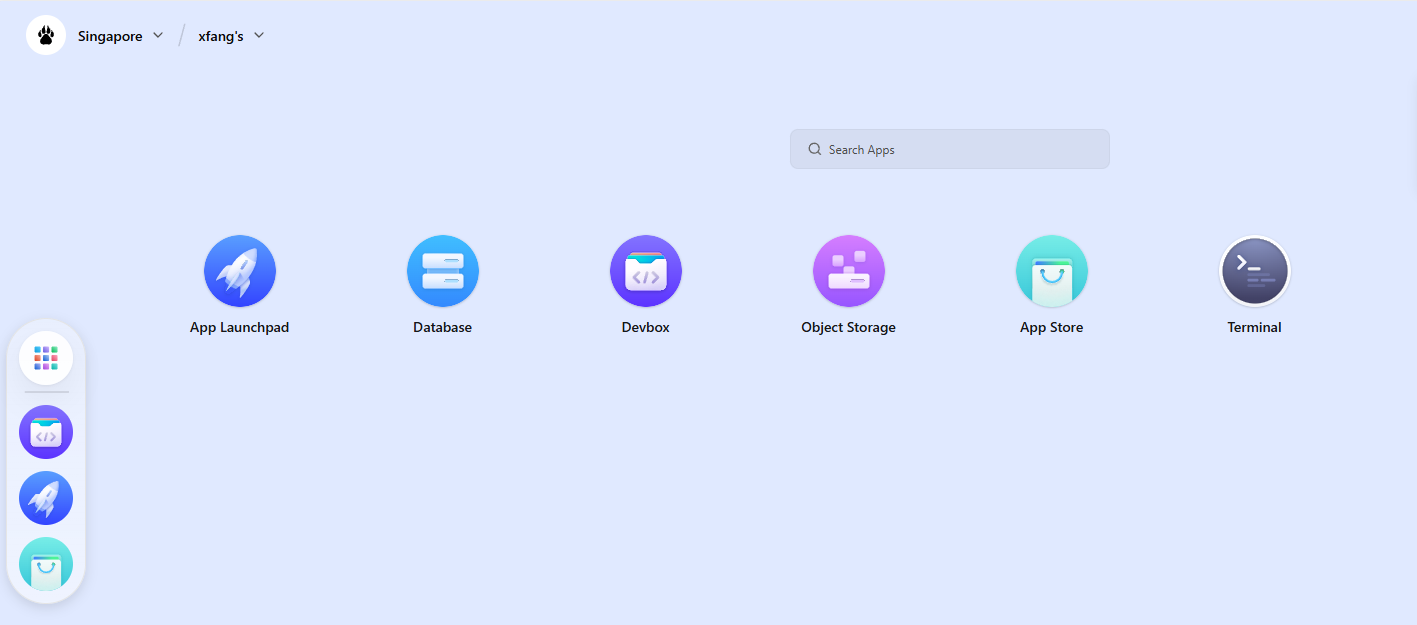
Task: Open the App Store bag icon in the grid
Action: [1052, 271]
